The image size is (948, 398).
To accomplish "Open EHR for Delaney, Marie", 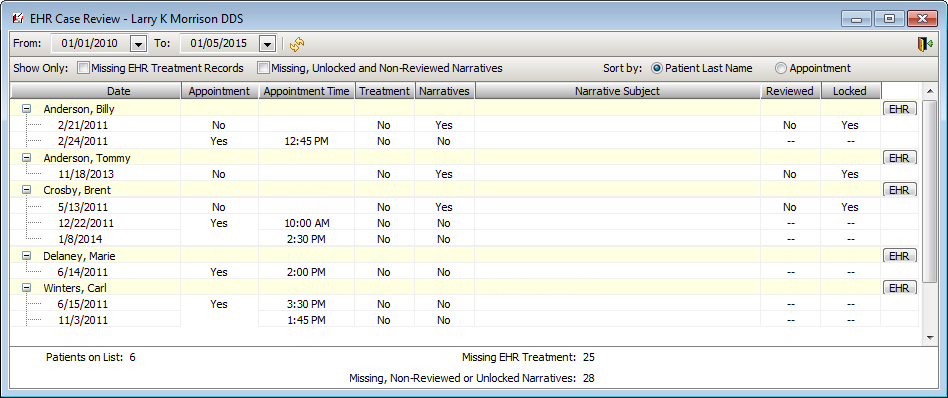I will click(900, 255).
